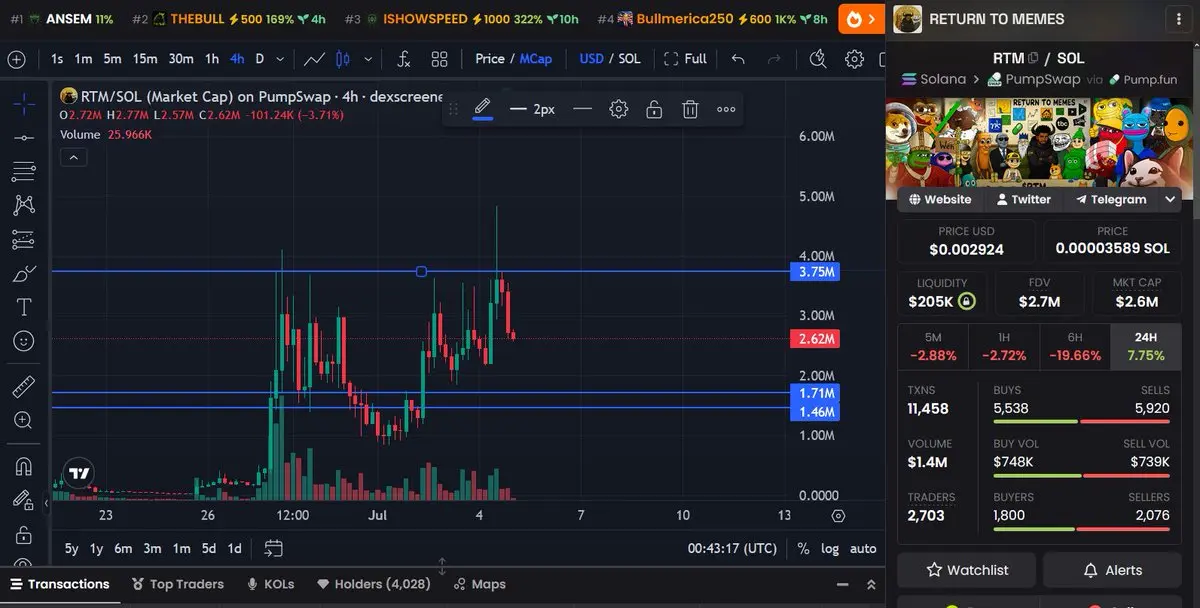Open the time interval dropdown arrow
Screen dimensions: 1200x608
(279, 59)
